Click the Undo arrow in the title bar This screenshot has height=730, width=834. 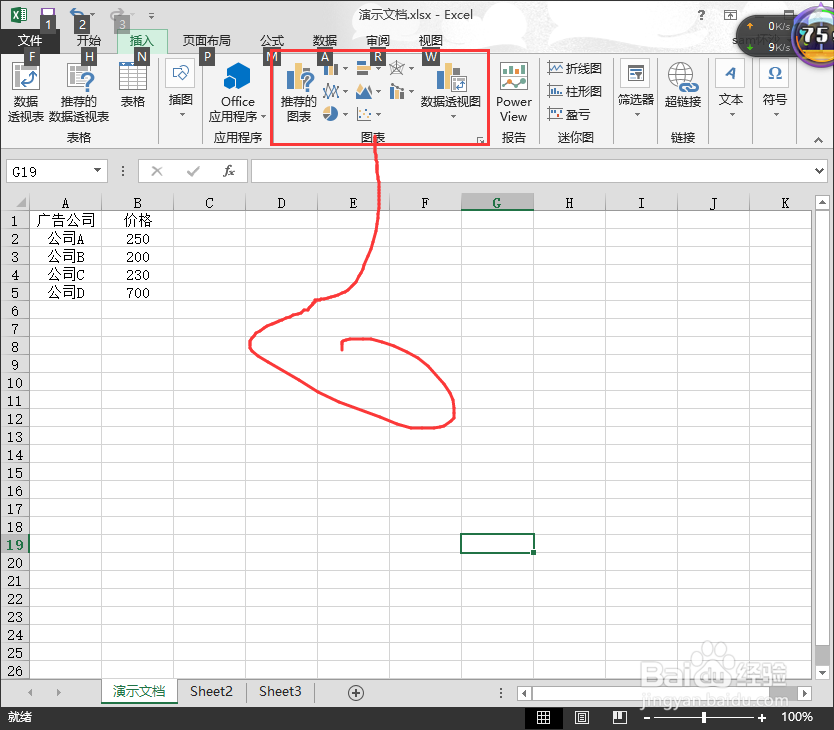[x=77, y=14]
